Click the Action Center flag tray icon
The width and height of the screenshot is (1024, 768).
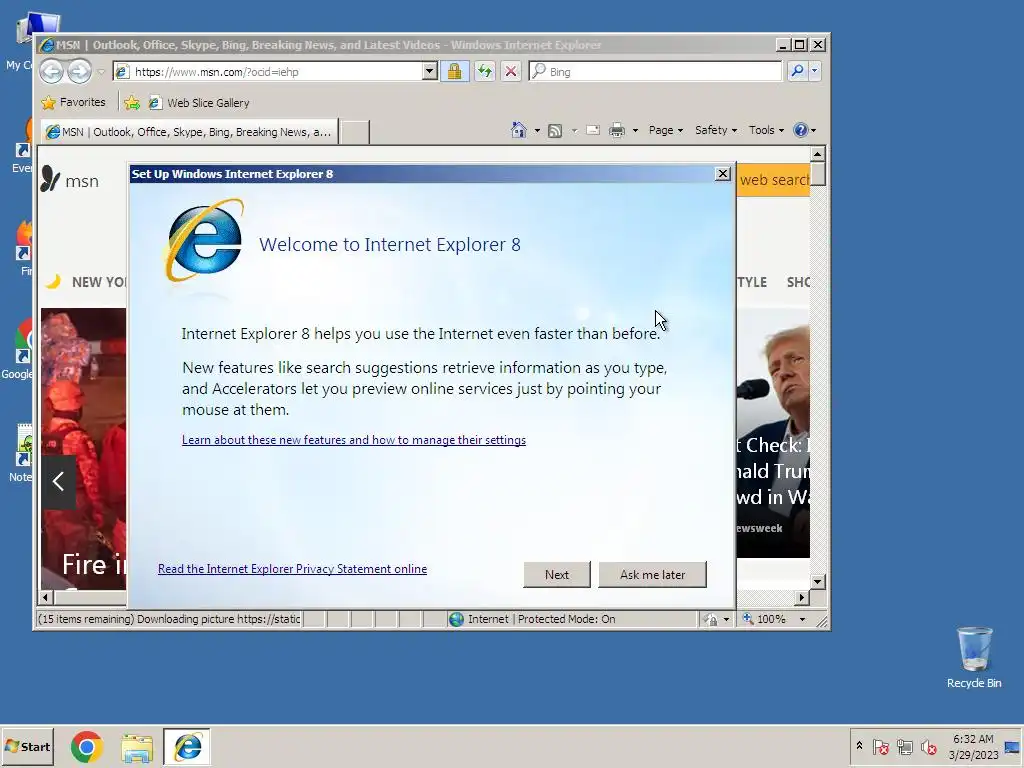[x=880, y=746]
